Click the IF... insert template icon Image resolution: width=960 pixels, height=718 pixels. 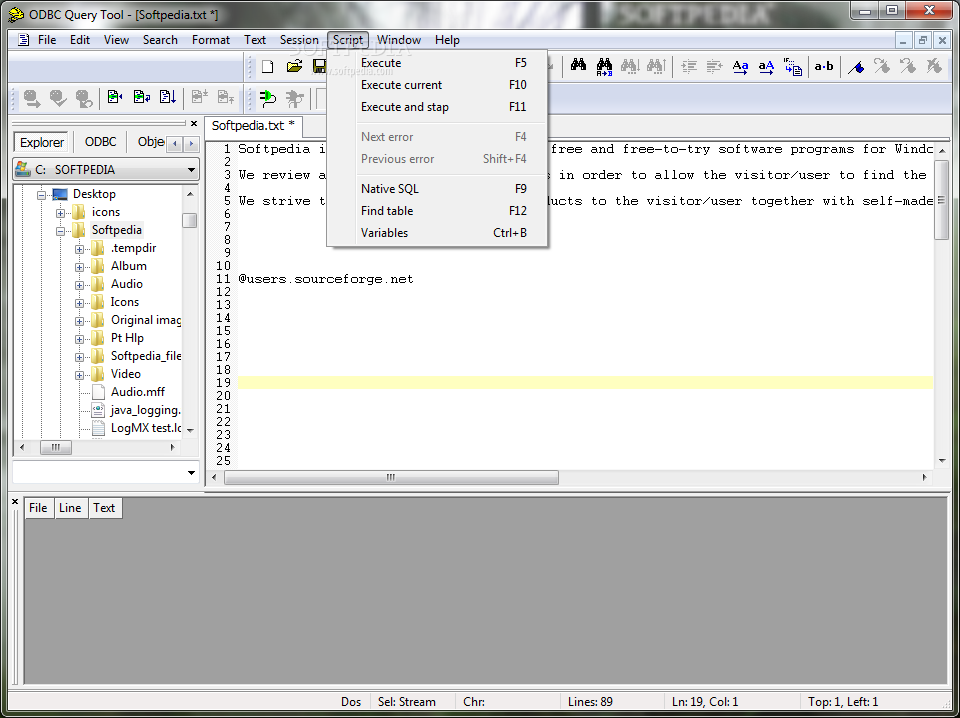793,66
